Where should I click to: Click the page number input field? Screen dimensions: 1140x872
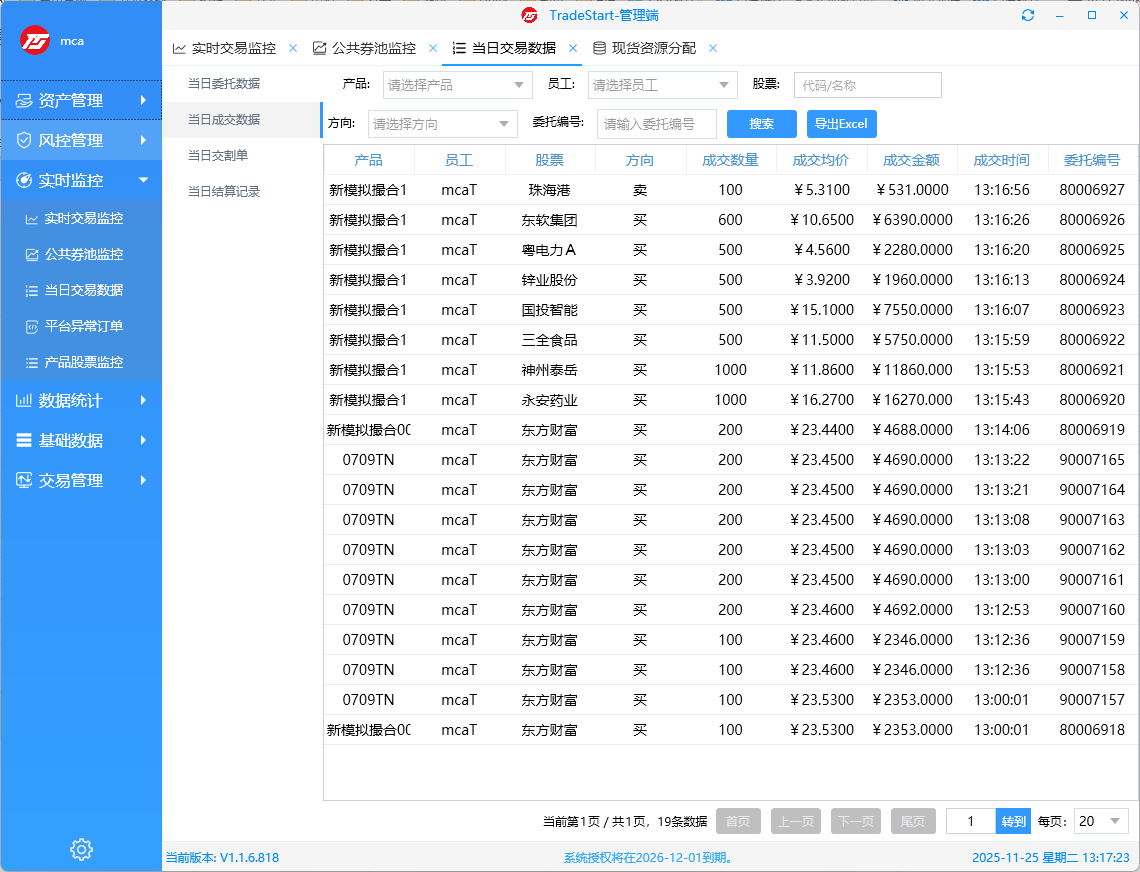click(x=970, y=820)
